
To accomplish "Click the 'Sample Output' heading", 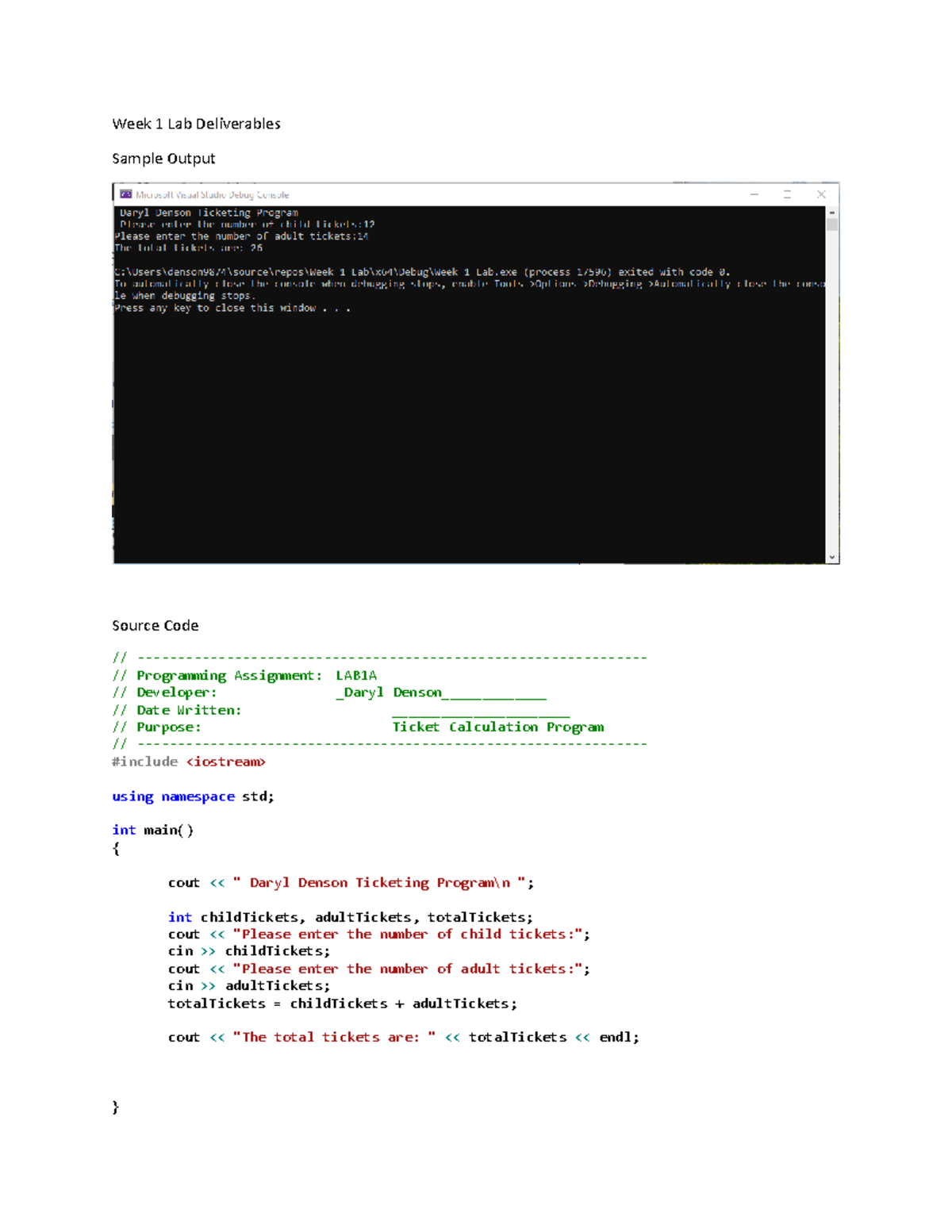I will [x=163, y=158].
